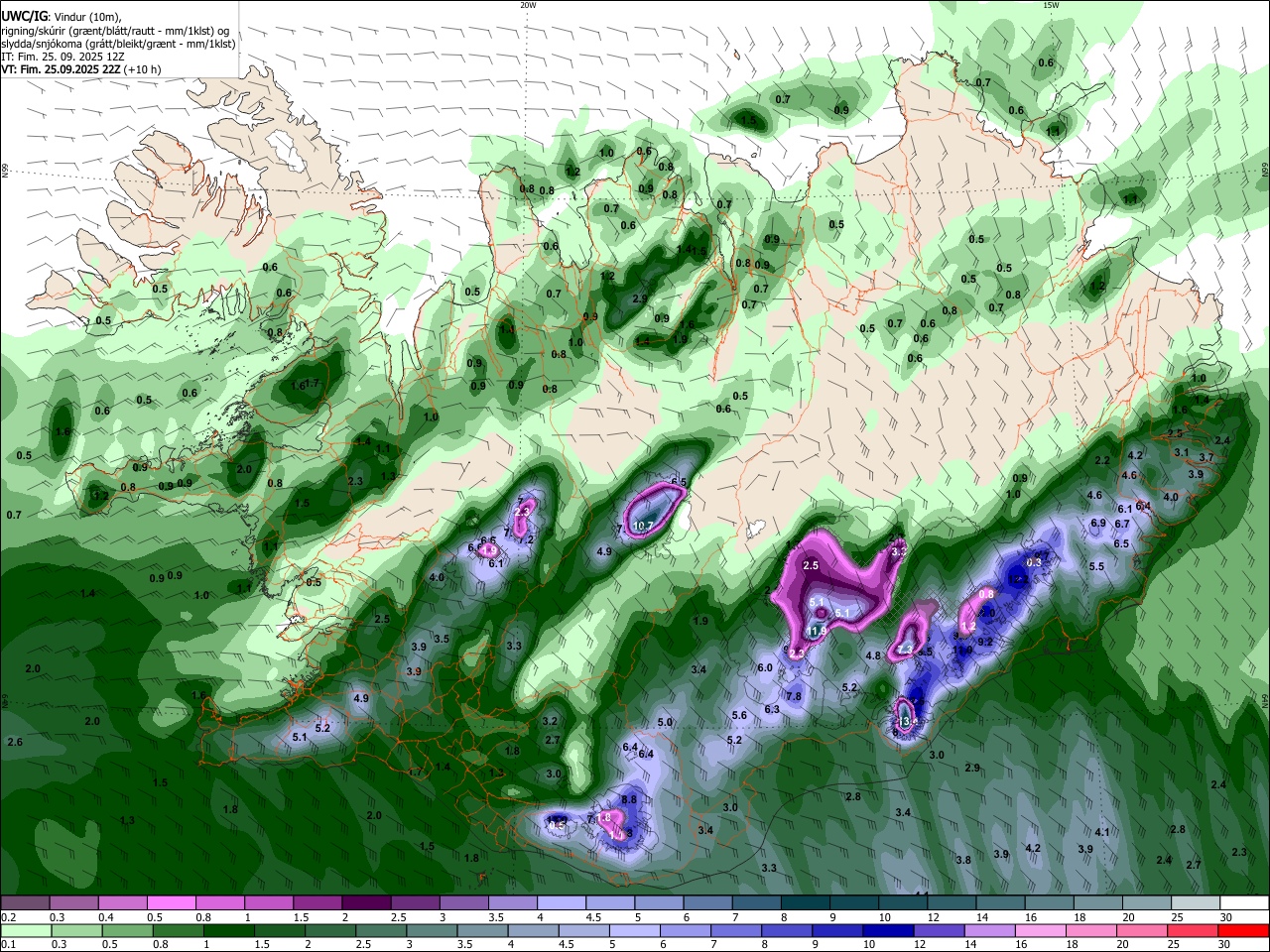1270x952 pixels.
Task: Click the 8.8 value on map
Action: (628, 798)
